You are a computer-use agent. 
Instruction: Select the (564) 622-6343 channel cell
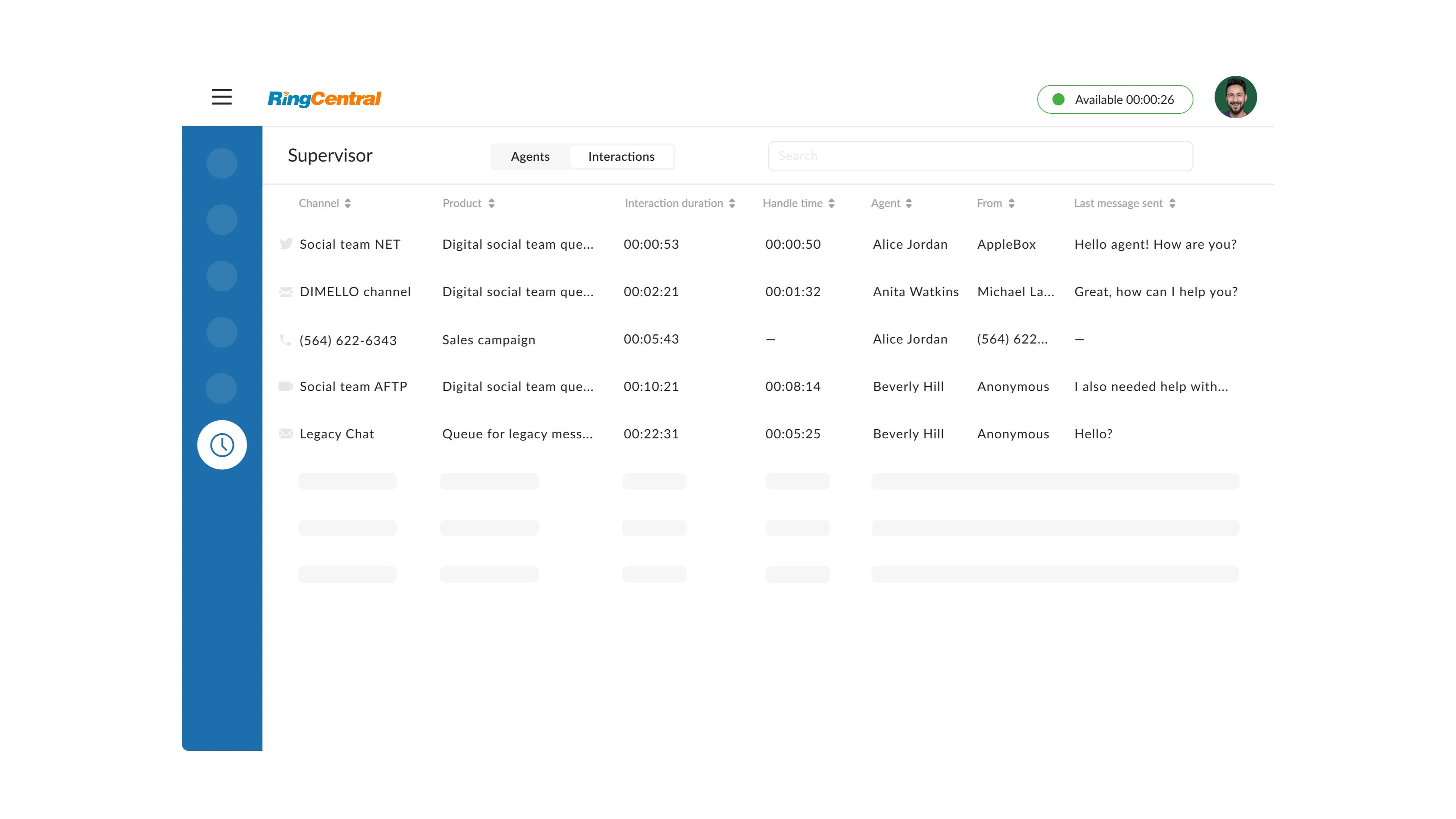(x=348, y=340)
